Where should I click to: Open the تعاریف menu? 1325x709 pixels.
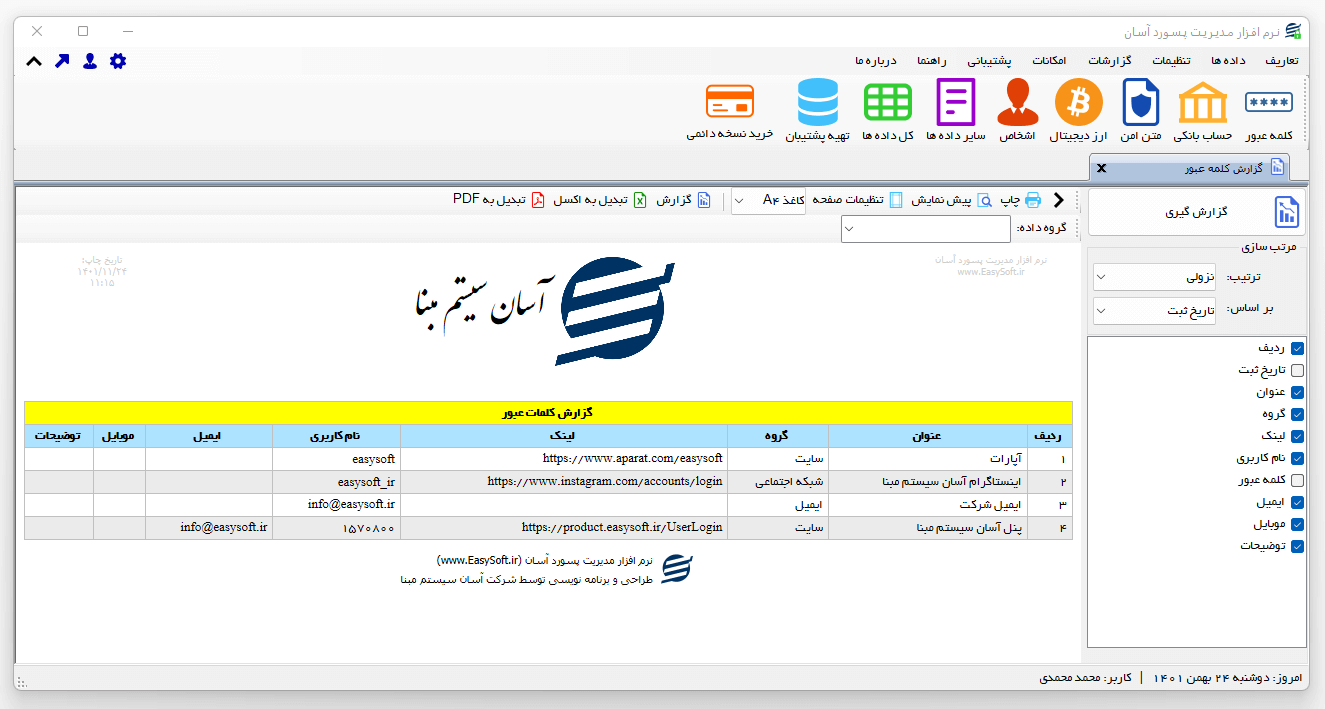(x=1281, y=60)
